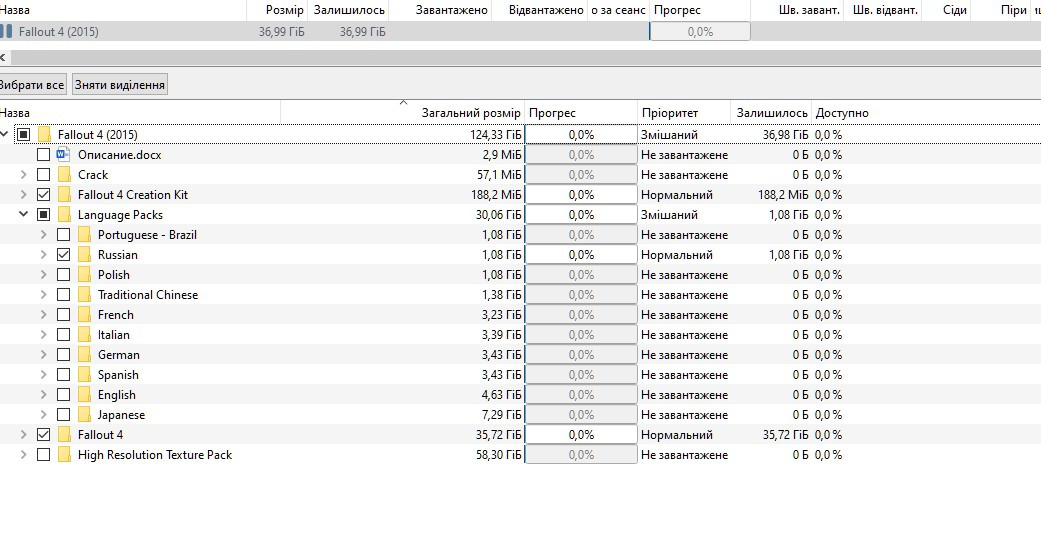Image resolution: width=1041 pixels, height=556 pixels.
Task: Click the torrent progress bar showing 0,0%
Action: [700, 32]
